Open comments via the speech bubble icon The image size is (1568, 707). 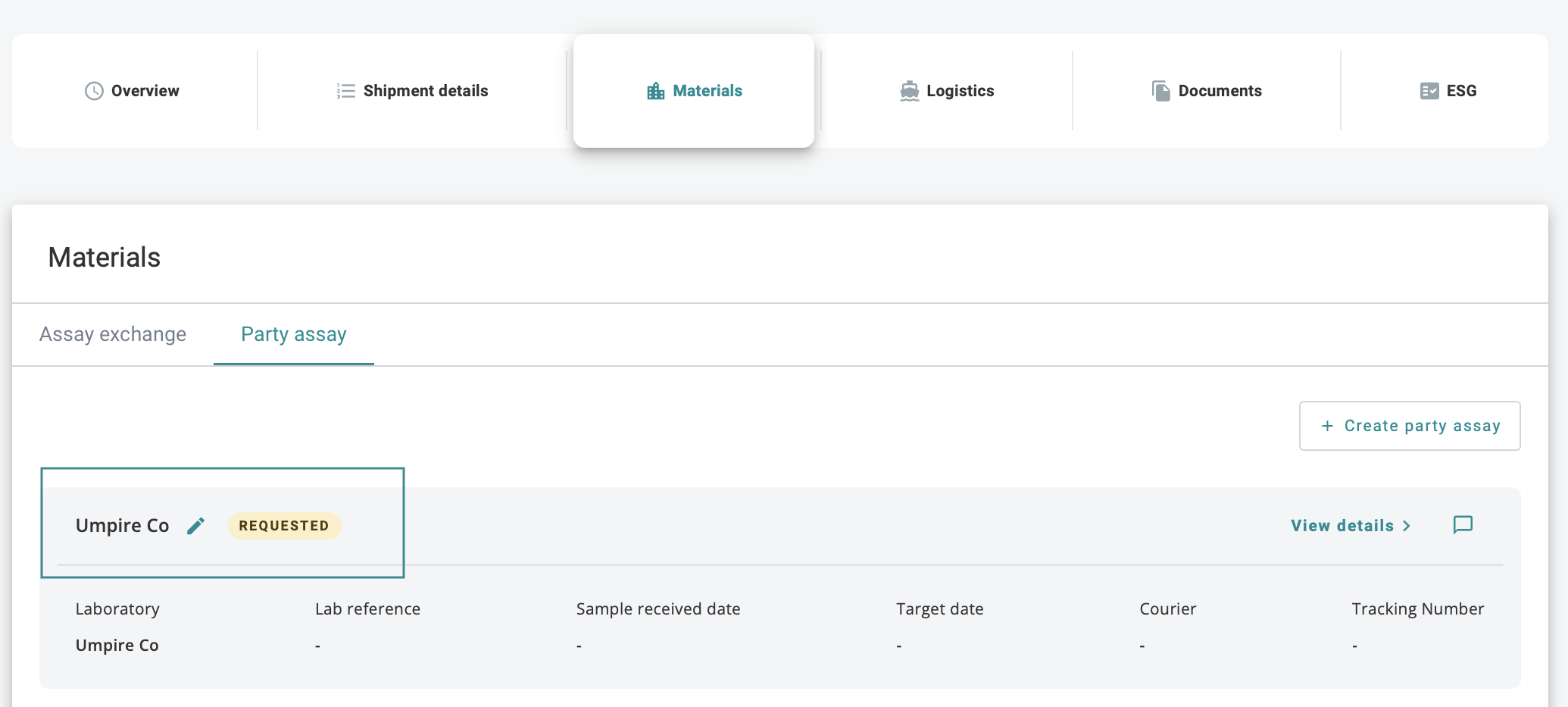(x=1463, y=525)
